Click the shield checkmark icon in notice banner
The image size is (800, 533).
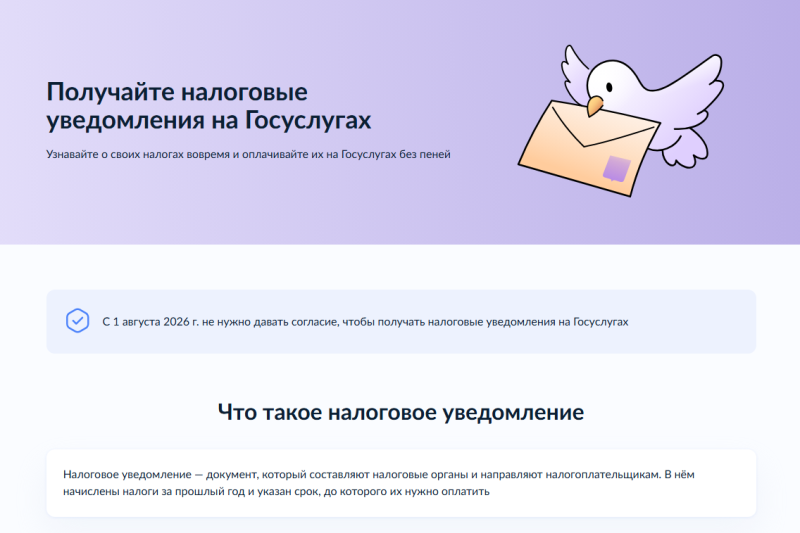[x=78, y=321]
